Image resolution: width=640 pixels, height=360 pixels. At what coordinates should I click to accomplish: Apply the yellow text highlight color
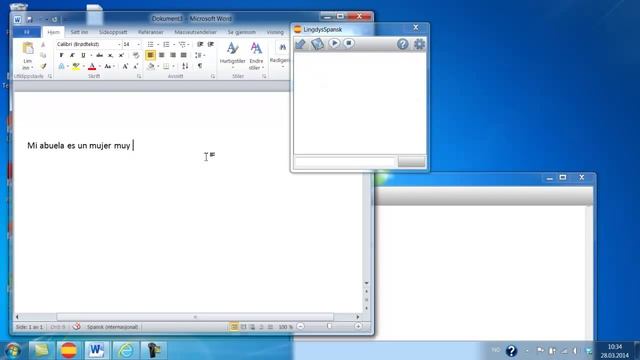click(x=76, y=66)
